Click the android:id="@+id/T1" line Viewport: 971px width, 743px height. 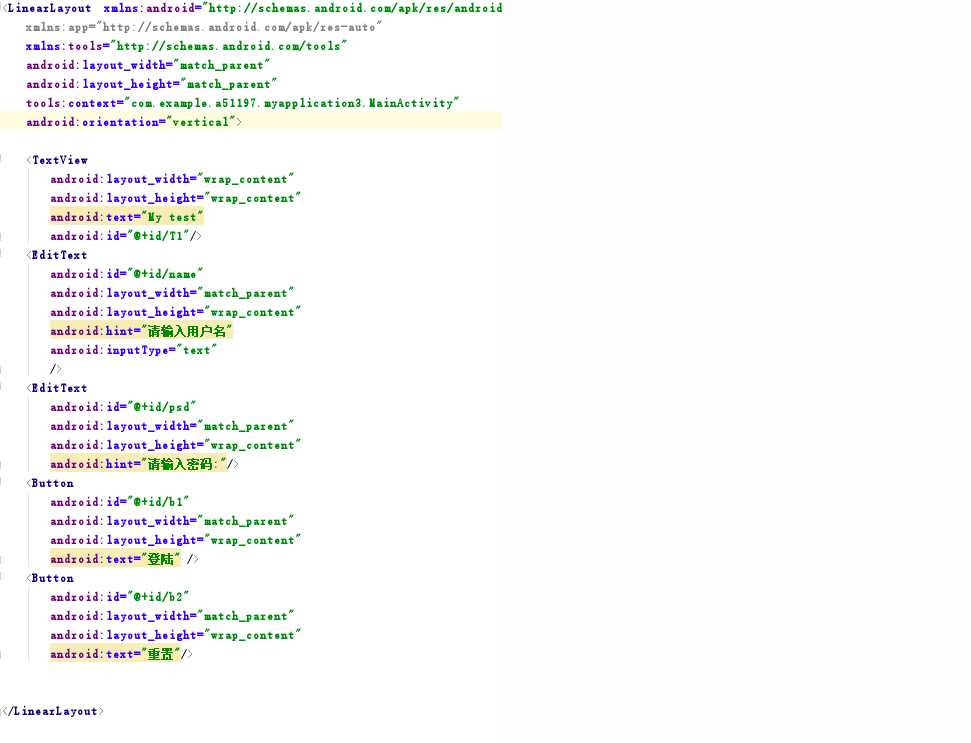[126, 237]
